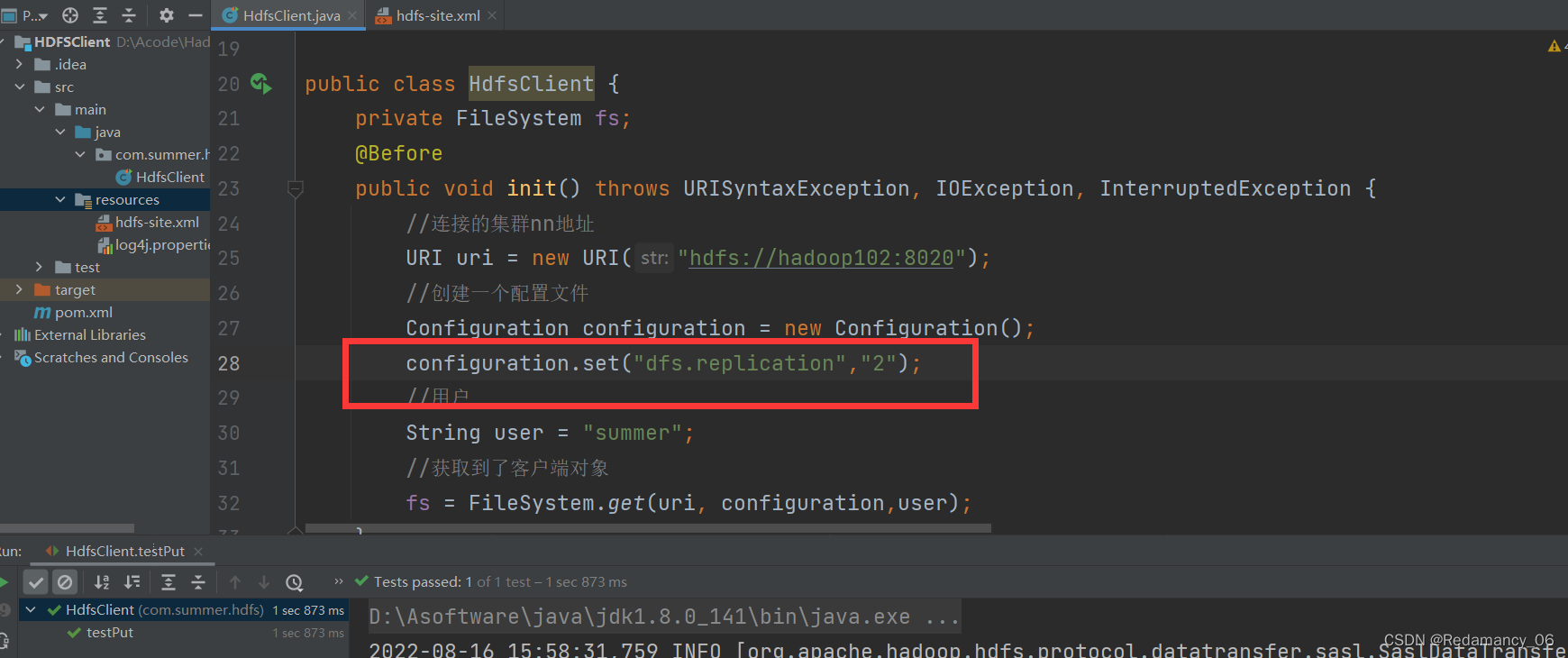Viewport: 1568px width, 658px height.
Task: Toggle Sort Alphabetically in test toolbar
Action: [102, 582]
